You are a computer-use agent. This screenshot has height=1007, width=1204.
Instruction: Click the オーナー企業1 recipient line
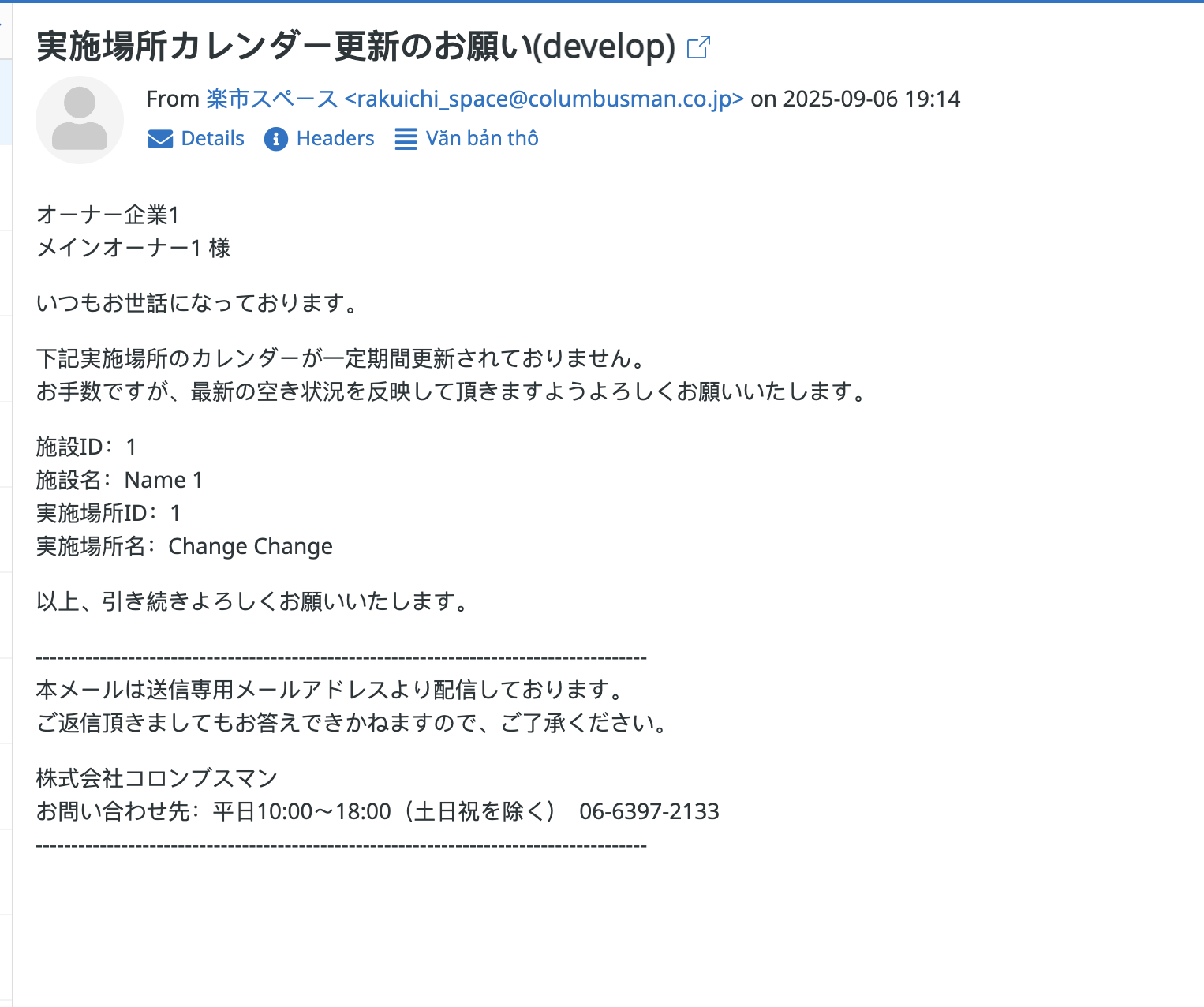(108, 215)
